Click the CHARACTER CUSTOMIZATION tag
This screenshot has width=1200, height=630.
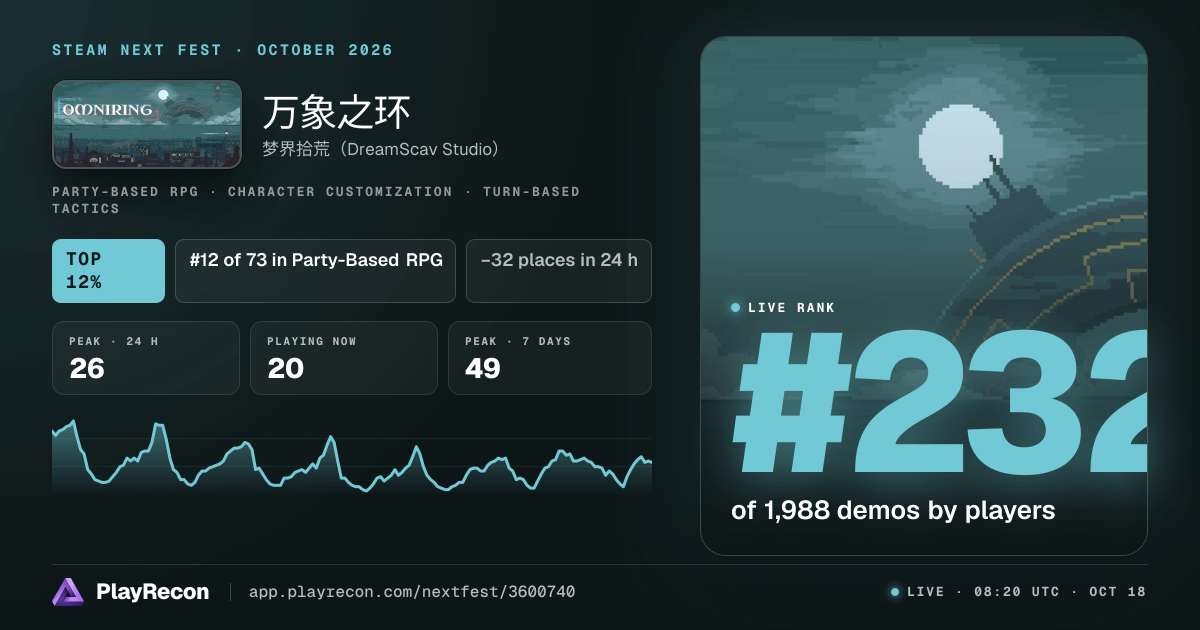(x=340, y=191)
